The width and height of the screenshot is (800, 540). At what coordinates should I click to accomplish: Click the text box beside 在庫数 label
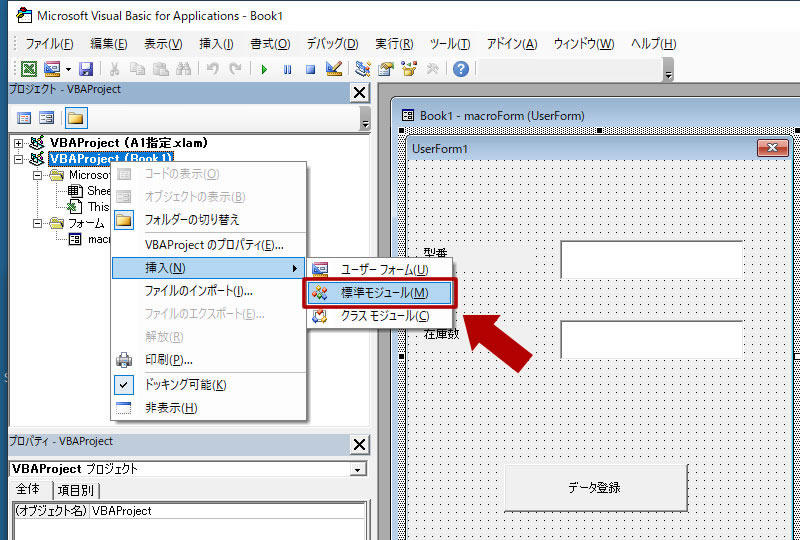click(x=652, y=339)
